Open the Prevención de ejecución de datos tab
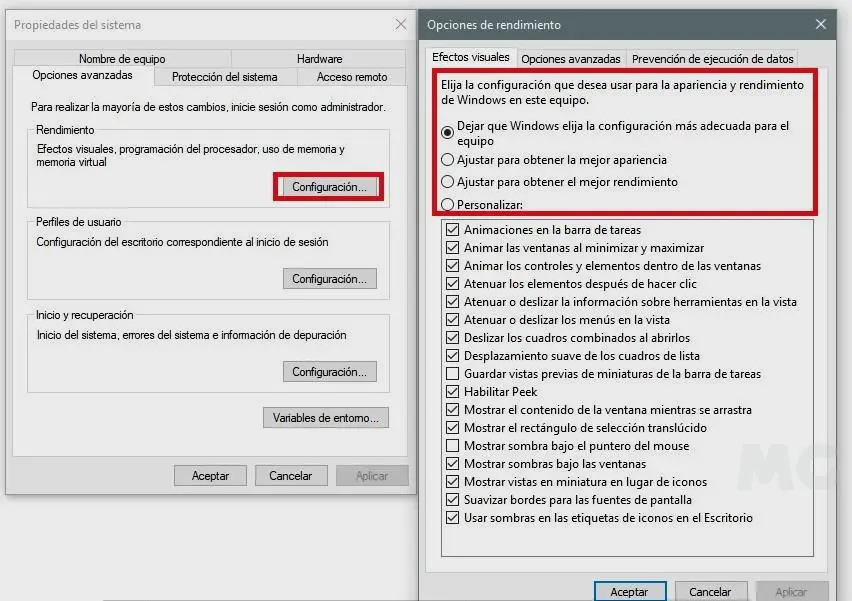The width and height of the screenshot is (852, 601). point(712,59)
